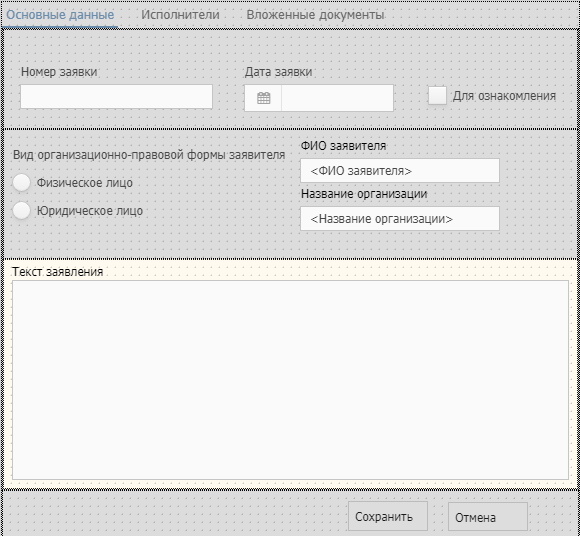Focus the ФИО заявителя placeholder field

click(x=400, y=171)
